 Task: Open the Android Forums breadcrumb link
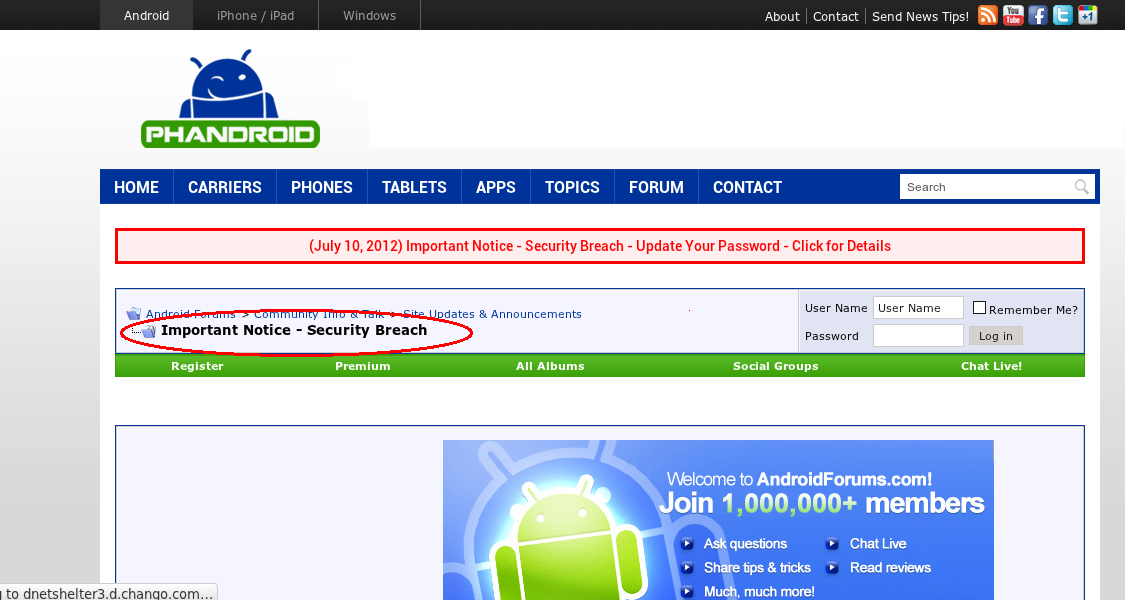coord(190,314)
